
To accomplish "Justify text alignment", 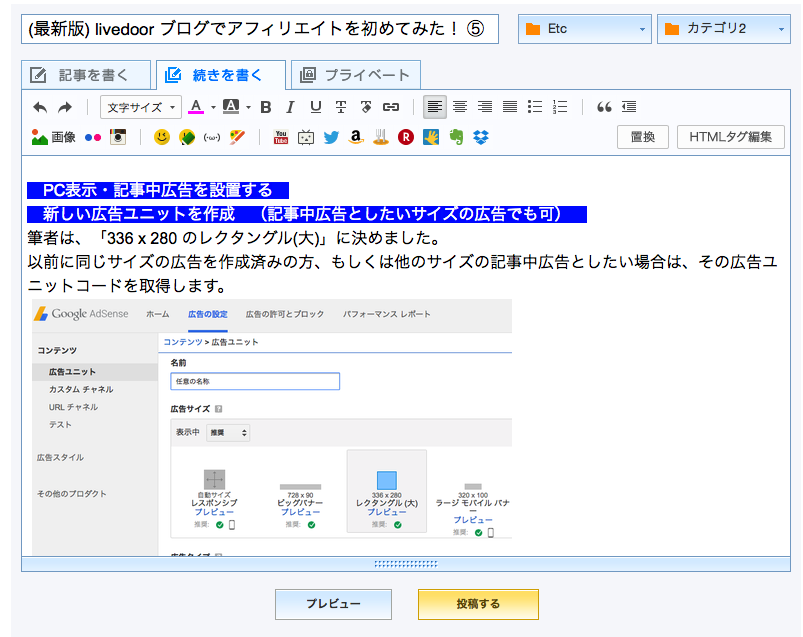I will (510, 107).
